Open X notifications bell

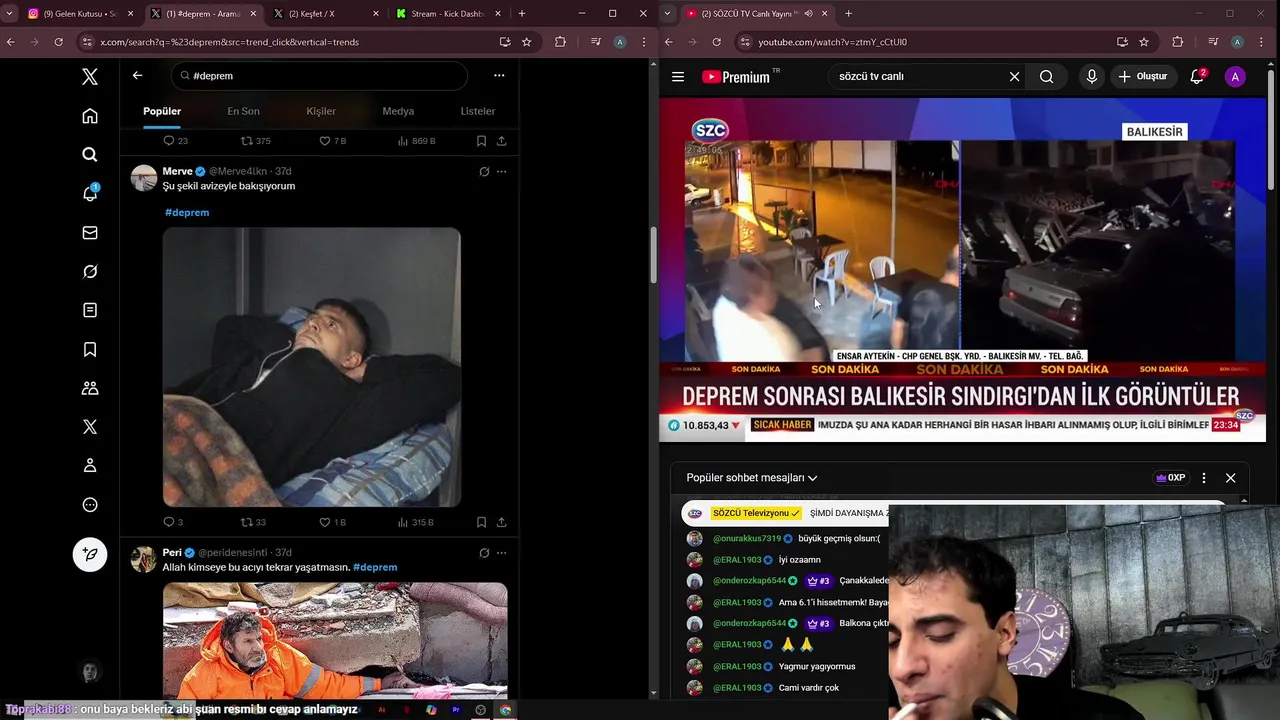pos(90,194)
